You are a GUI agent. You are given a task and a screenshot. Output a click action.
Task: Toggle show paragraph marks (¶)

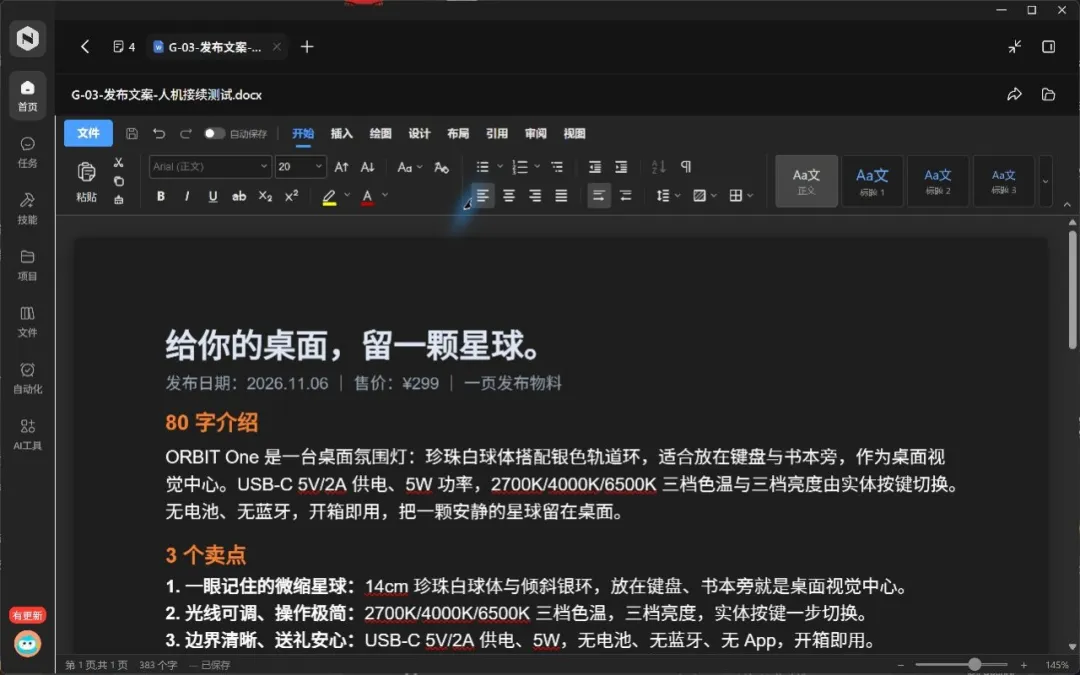coord(686,167)
